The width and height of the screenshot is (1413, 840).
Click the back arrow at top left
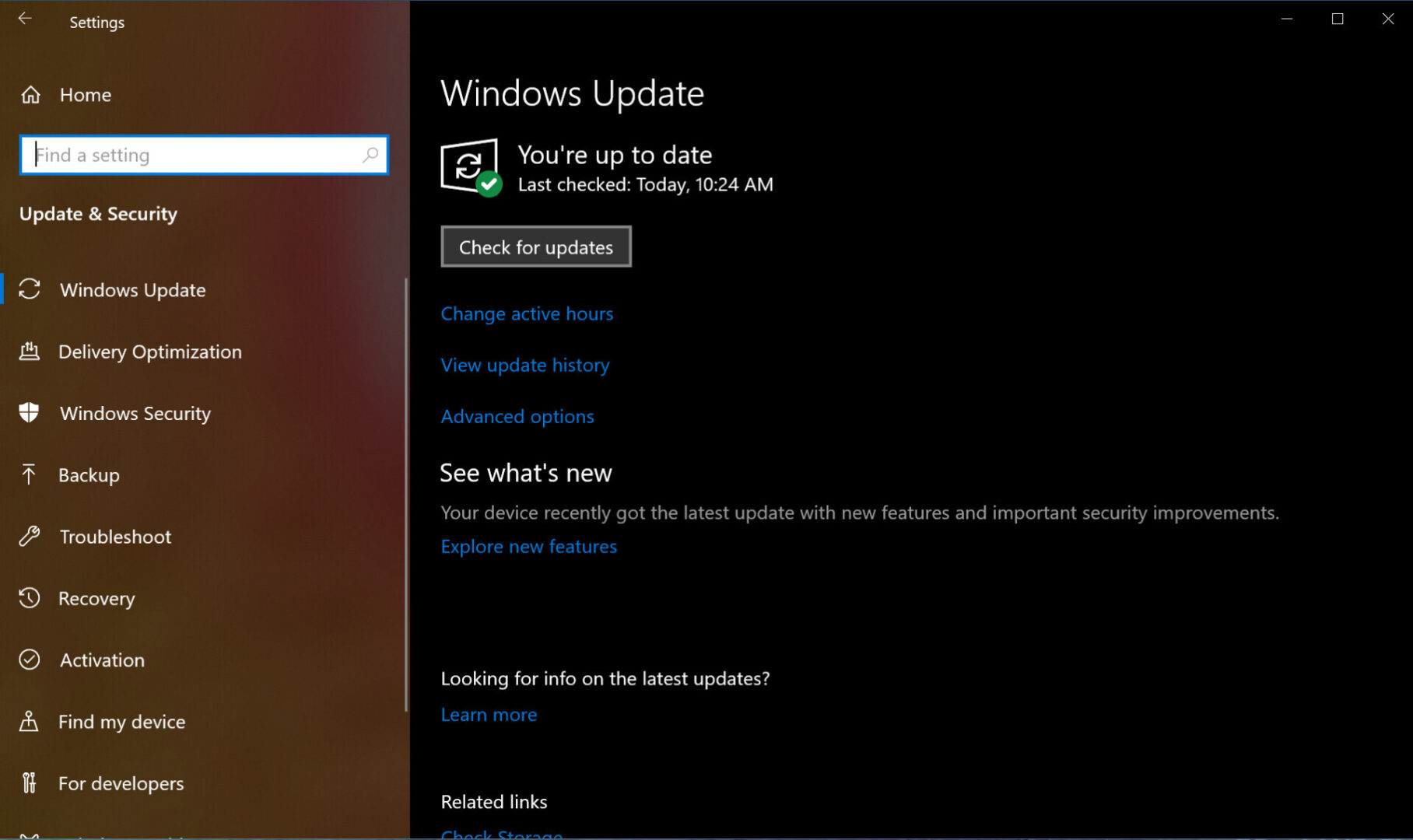point(26,19)
